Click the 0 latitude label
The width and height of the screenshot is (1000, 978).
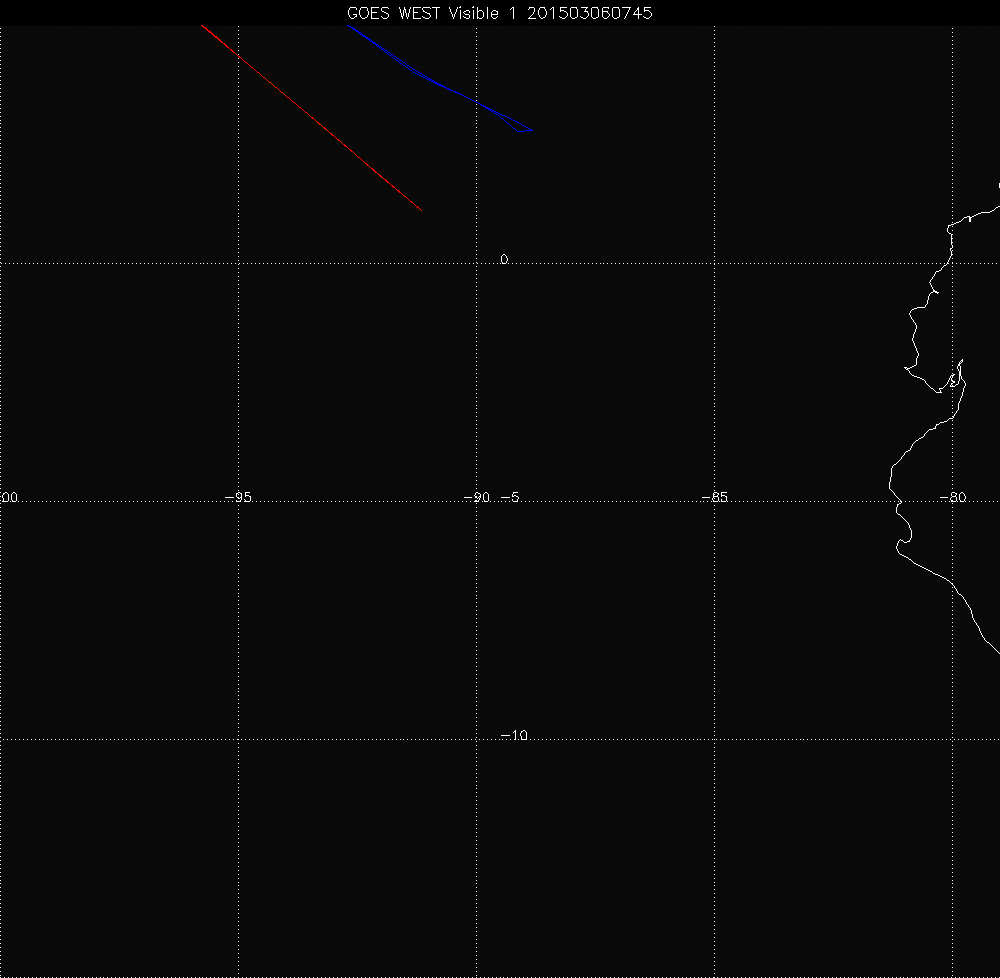(504, 260)
